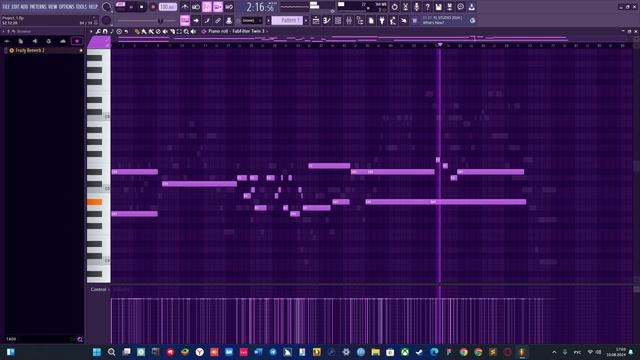Click arrow left of Pattern 1 selector
The width and height of the screenshot is (640, 360).
pyautogui.click(x=268, y=20)
